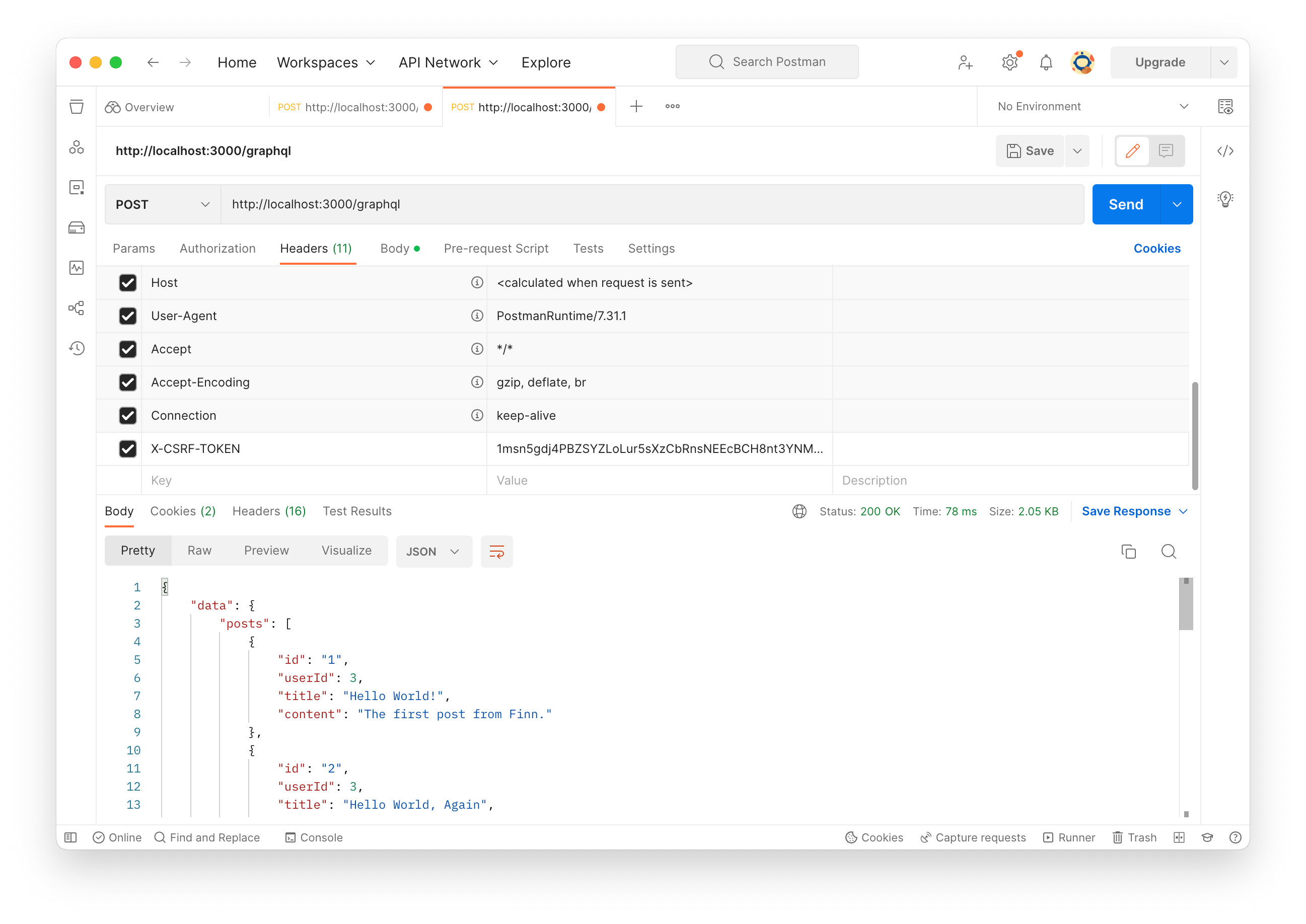Open the Console in status bar
1306x924 pixels.
tap(314, 837)
